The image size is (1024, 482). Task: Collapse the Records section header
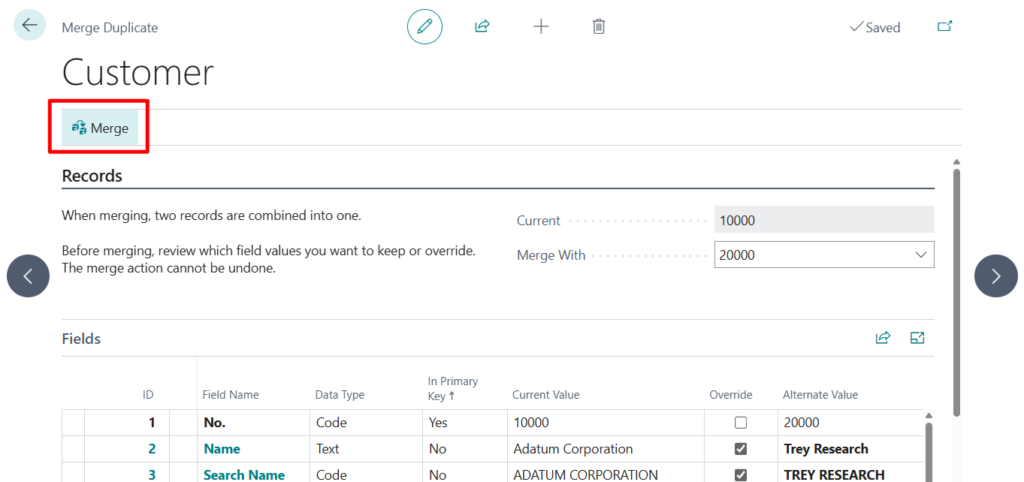click(92, 176)
